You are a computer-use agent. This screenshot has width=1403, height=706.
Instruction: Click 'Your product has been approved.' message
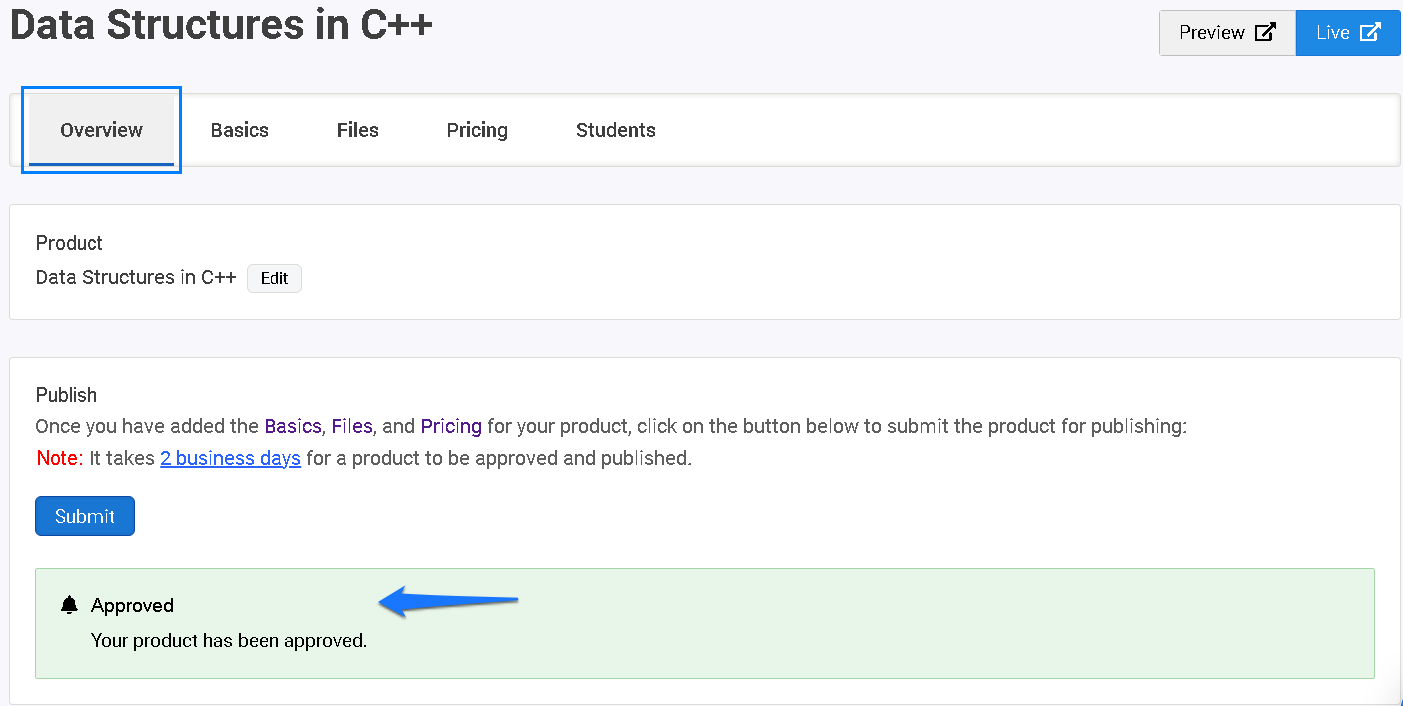point(229,640)
